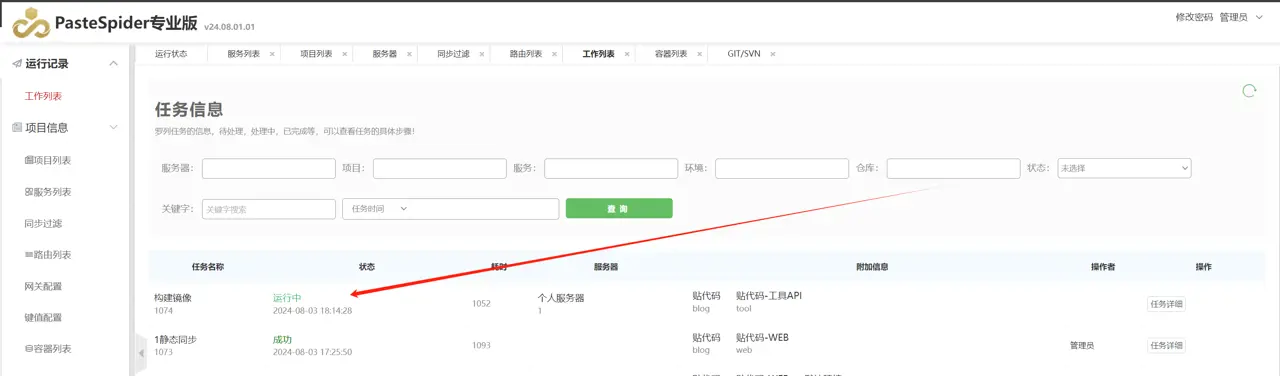1280x376 pixels.
Task: Click the 状态 column header
Action: click(x=367, y=267)
